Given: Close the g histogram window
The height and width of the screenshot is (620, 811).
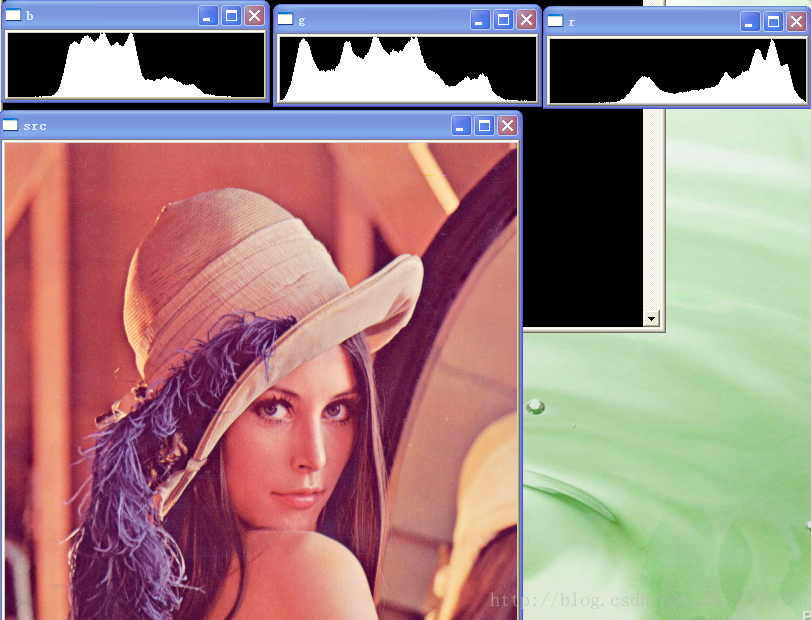Looking at the screenshot, I should point(527,20).
